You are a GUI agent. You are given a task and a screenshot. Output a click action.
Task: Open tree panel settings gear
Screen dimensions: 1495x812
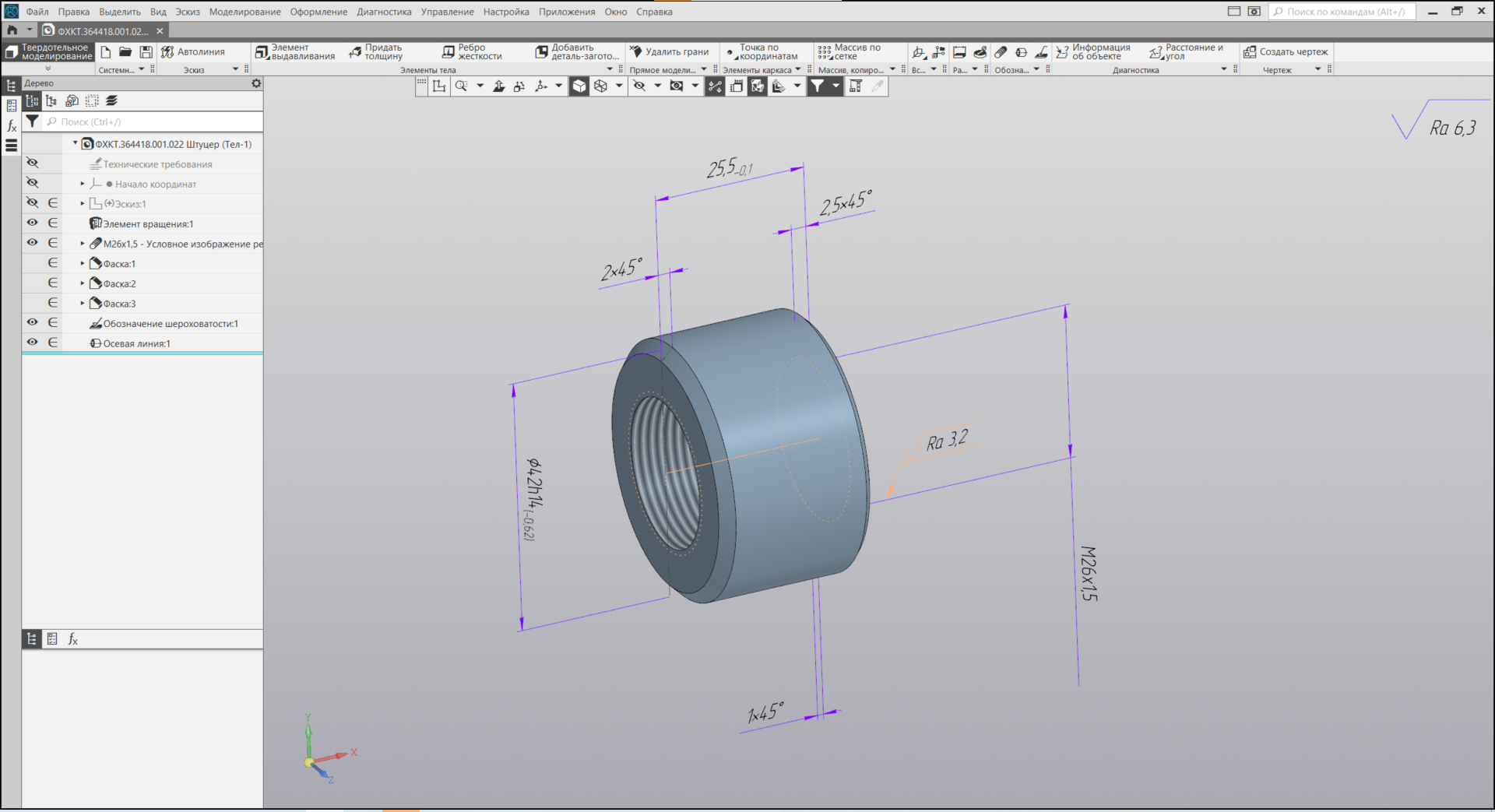click(256, 83)
